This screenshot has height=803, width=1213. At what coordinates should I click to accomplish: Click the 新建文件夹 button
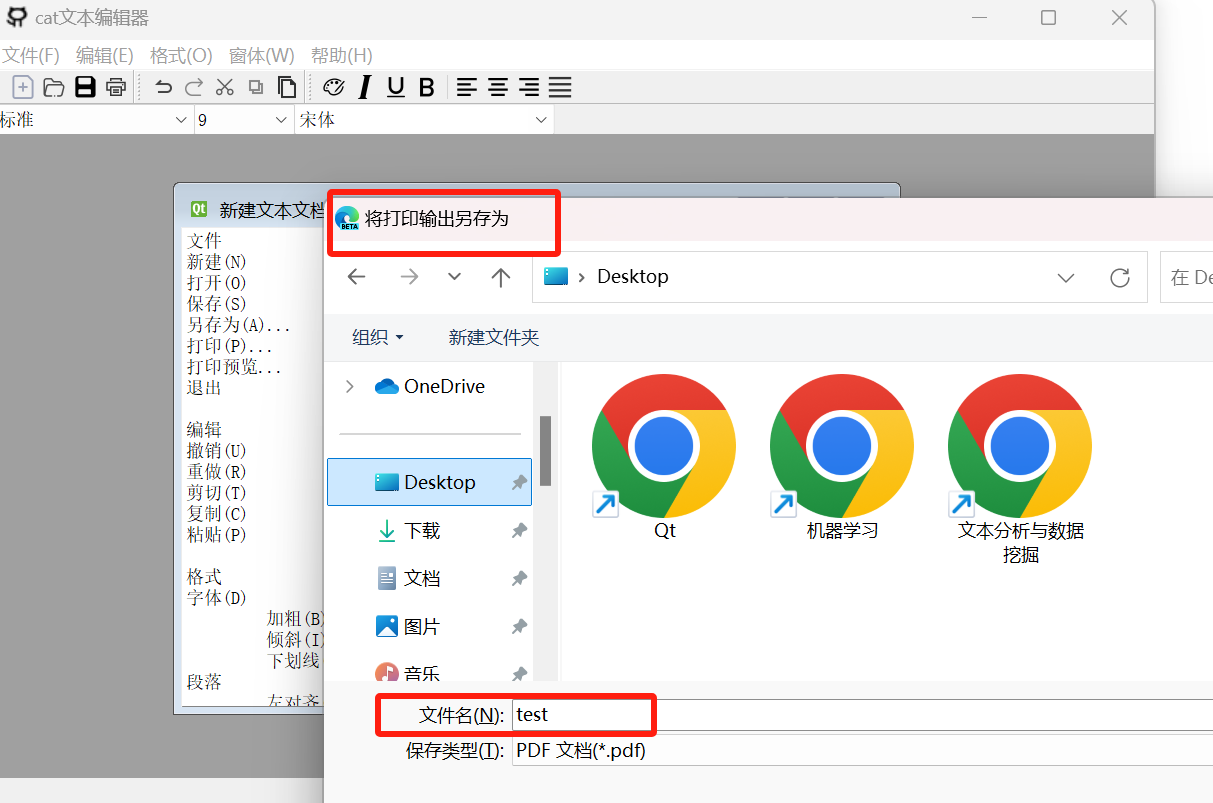[x=494, y=338]
